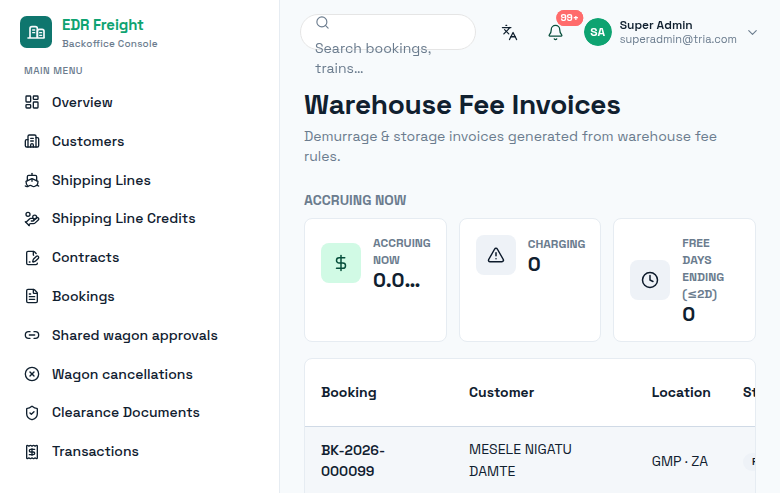This screenshot has width=780, height=493.
Task: Click the Clearance Documents shield icon
Action: pyautogui.click(x=32, y=413)
